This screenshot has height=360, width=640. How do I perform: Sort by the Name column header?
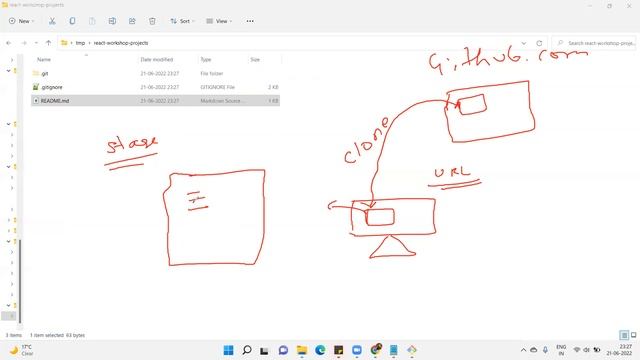[44, 60]
